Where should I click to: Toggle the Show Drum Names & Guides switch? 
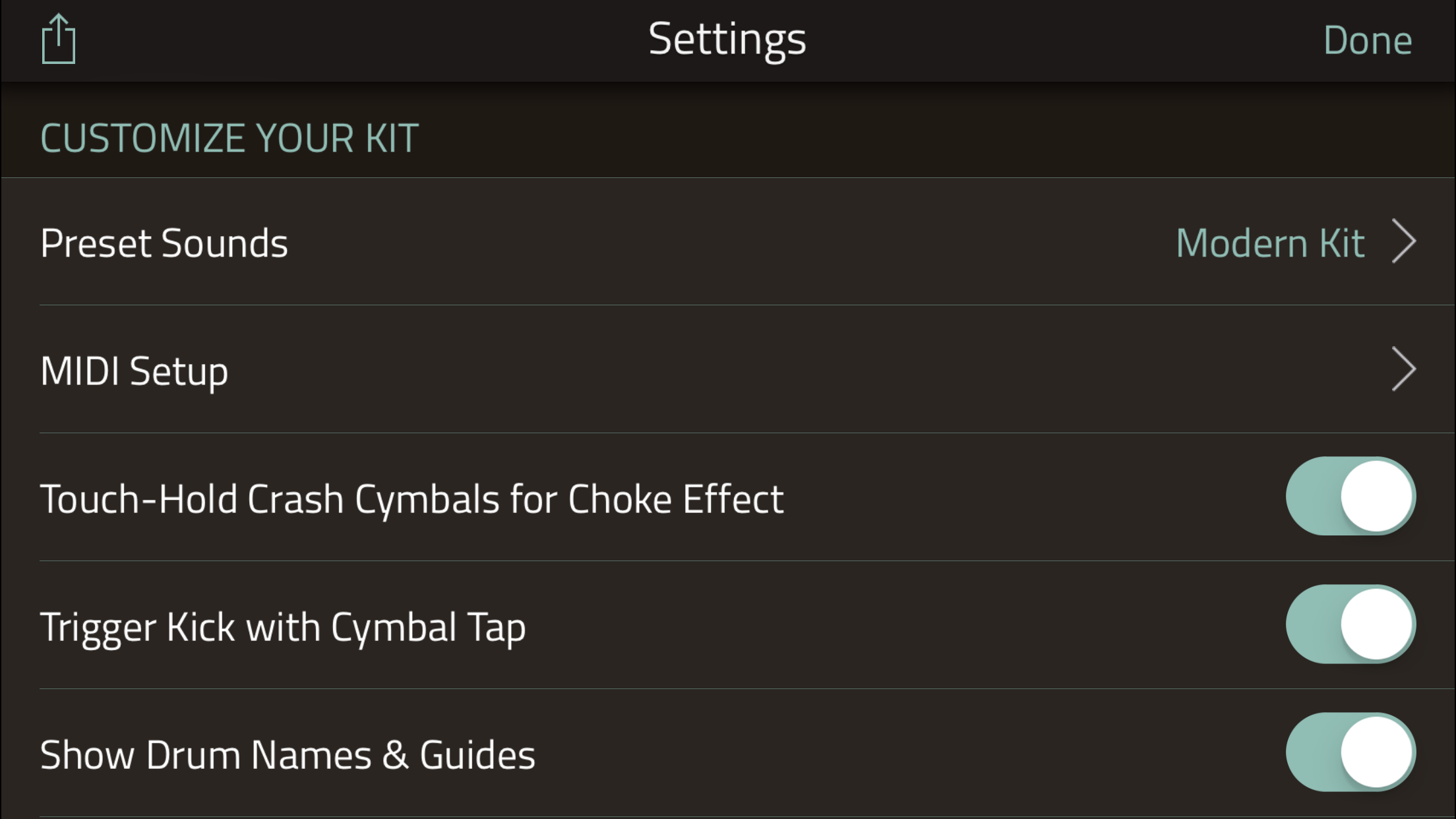point(1350,752)
